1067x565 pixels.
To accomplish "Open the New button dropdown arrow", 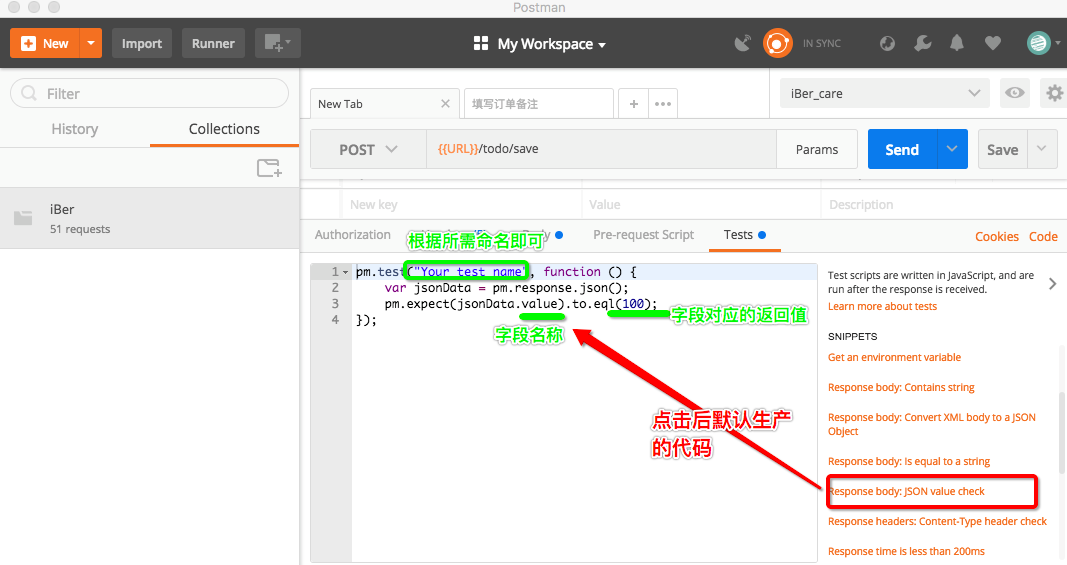I will click(91, 43).
